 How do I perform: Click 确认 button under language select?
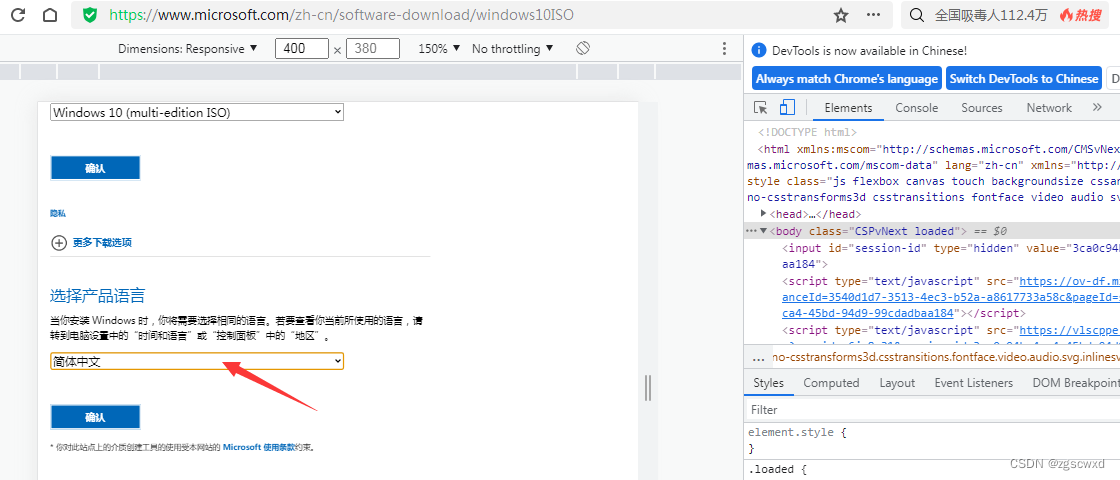click(x=95, y=417)
